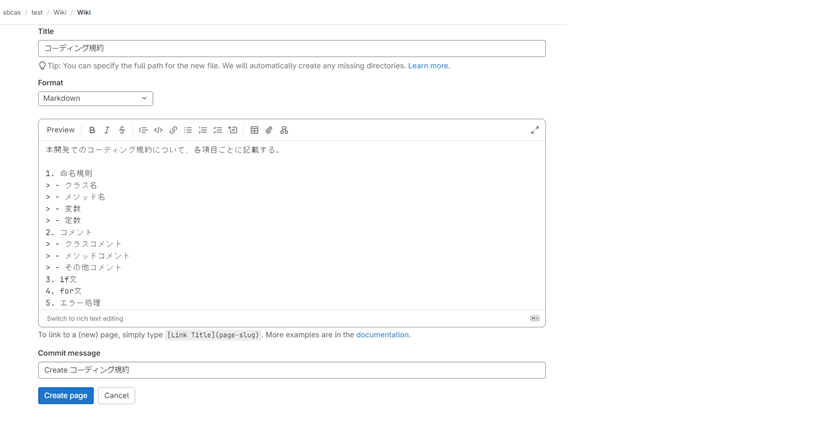Insert a collapsible section using the toolbar
833x442 pixels.
233,130
